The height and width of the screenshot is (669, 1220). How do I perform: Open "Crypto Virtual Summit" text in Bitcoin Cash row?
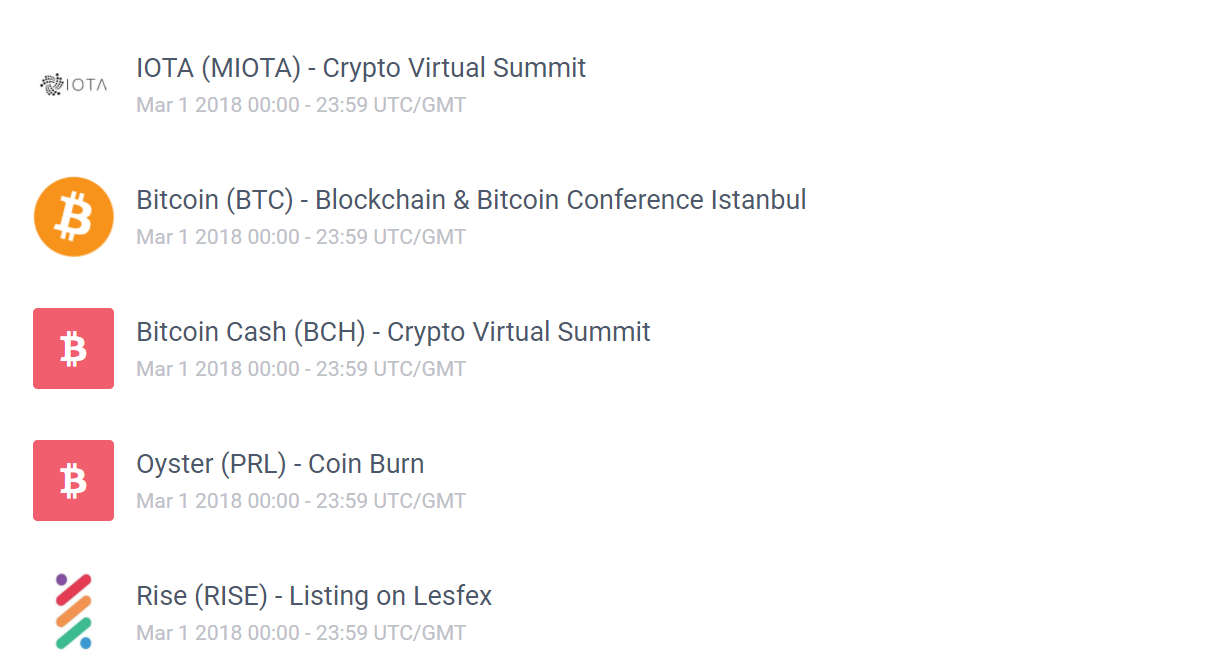pyautogui.click(x=518, y=332)
